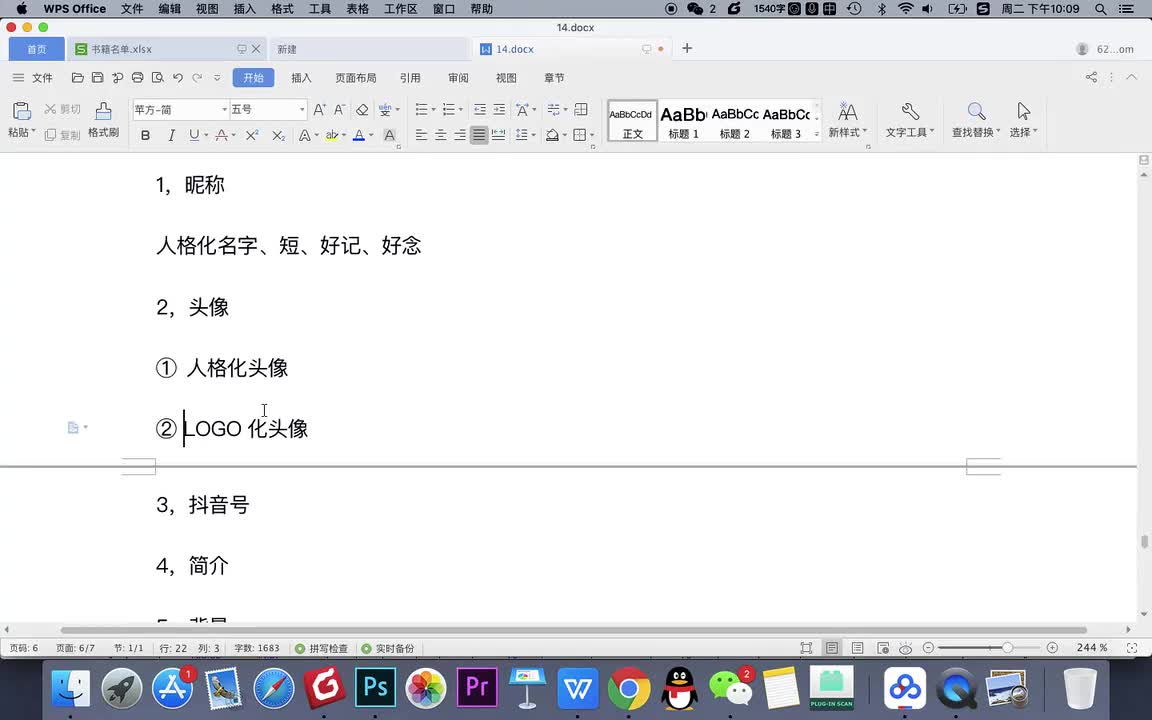Redo the last undone action

click(x=197, y=78)
